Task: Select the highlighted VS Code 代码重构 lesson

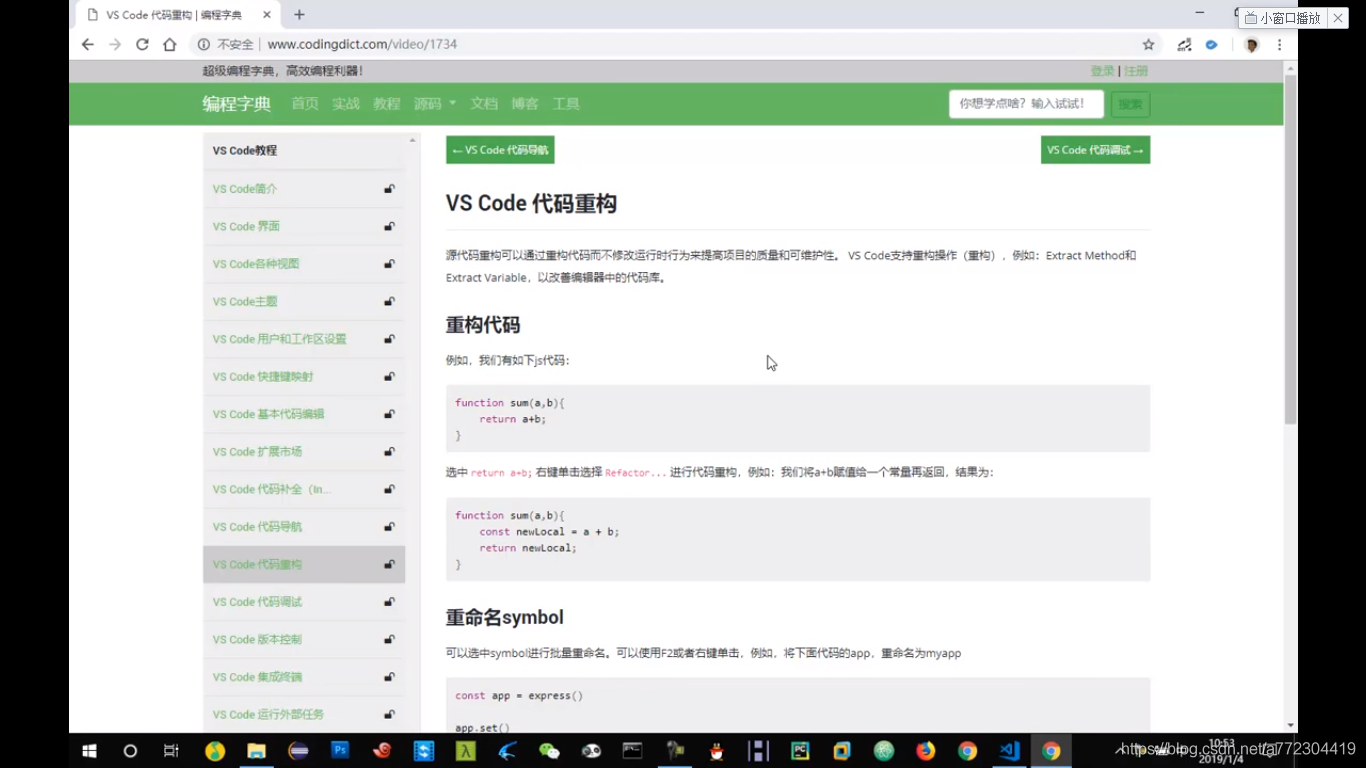Action: 304,565
